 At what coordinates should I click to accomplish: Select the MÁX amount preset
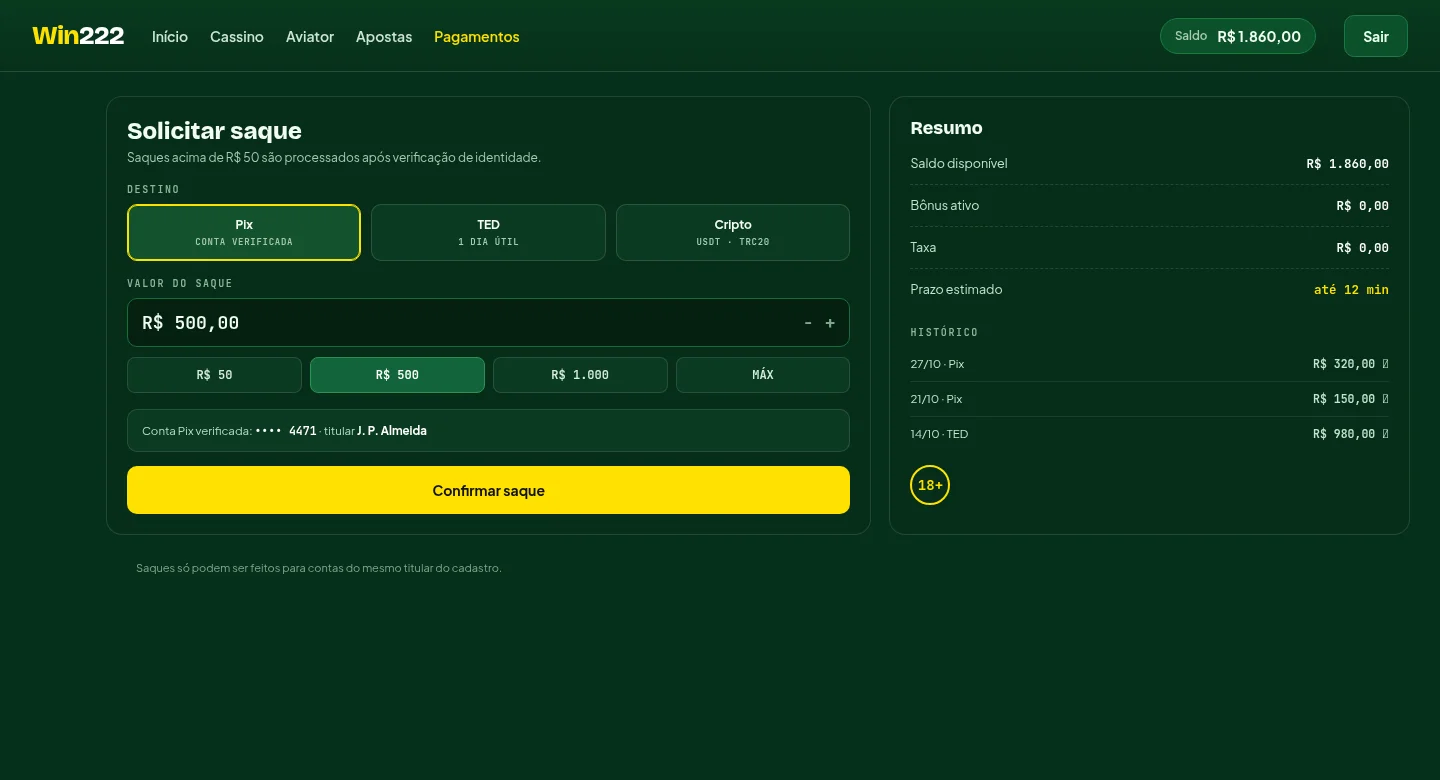coord(763,375)
